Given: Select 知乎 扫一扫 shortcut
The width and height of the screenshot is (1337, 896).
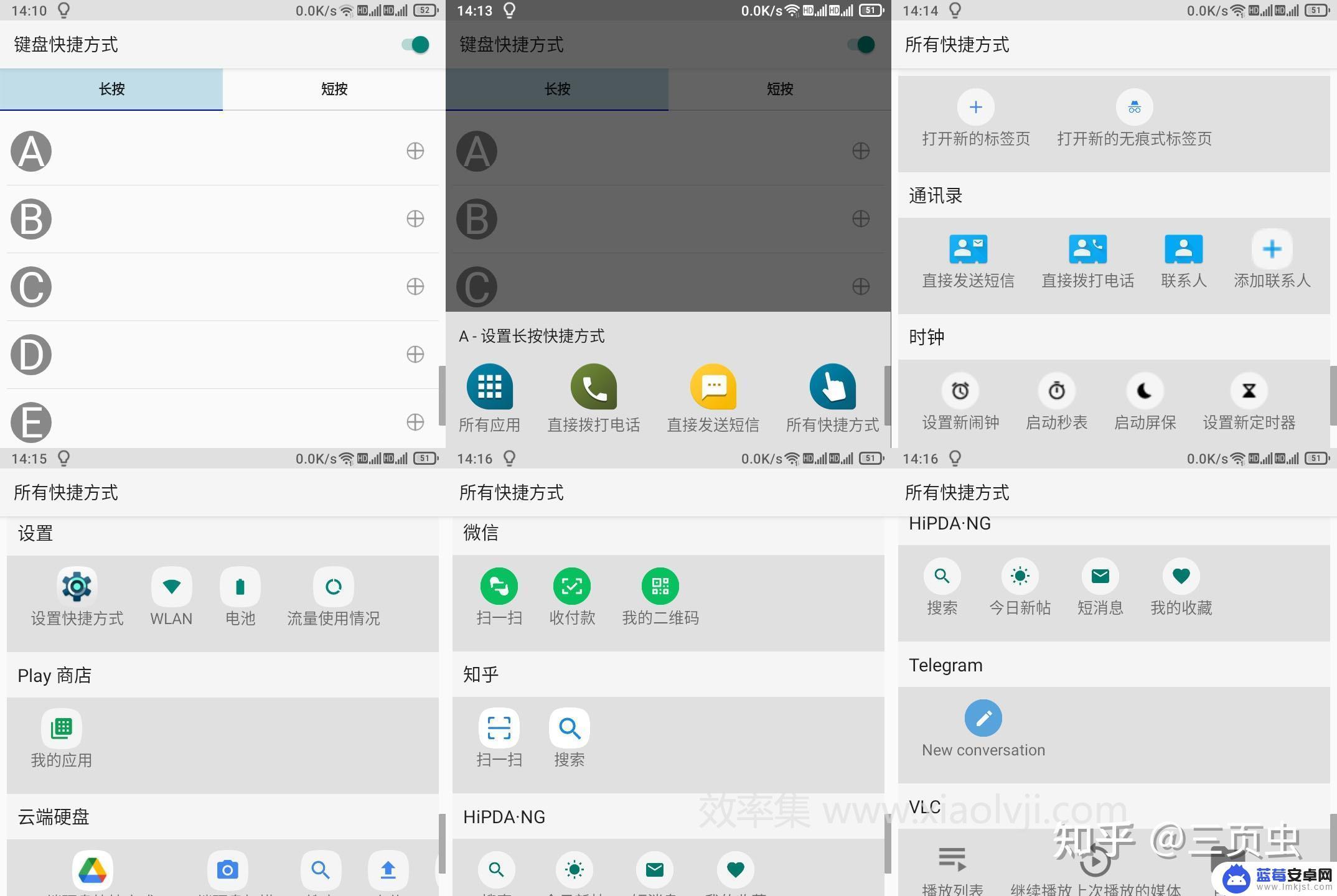Looking at the screenshot, I should pyautogui.click(x=499, y=739).
